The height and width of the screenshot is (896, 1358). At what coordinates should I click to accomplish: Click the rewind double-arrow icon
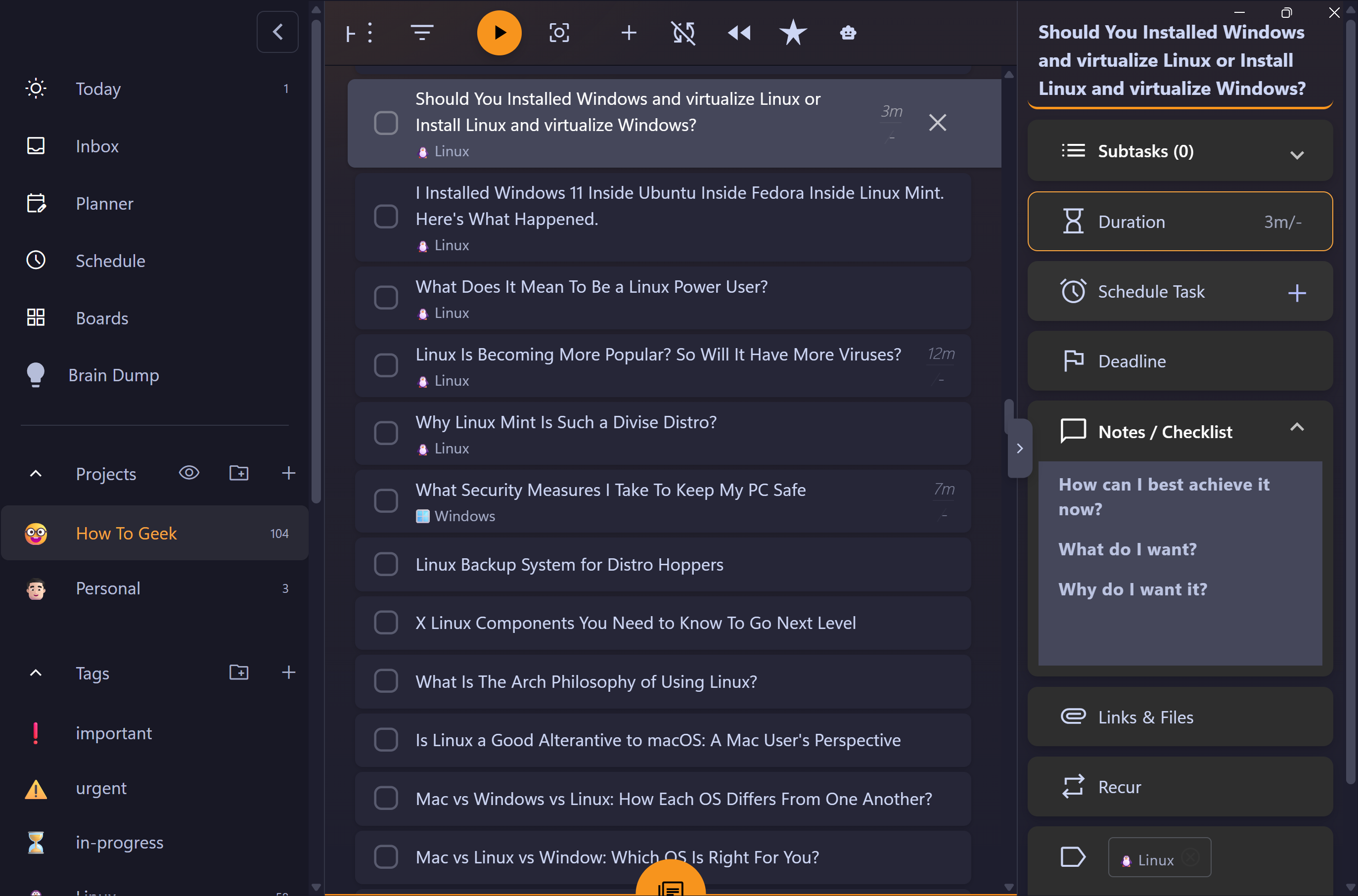click(738, 33)
